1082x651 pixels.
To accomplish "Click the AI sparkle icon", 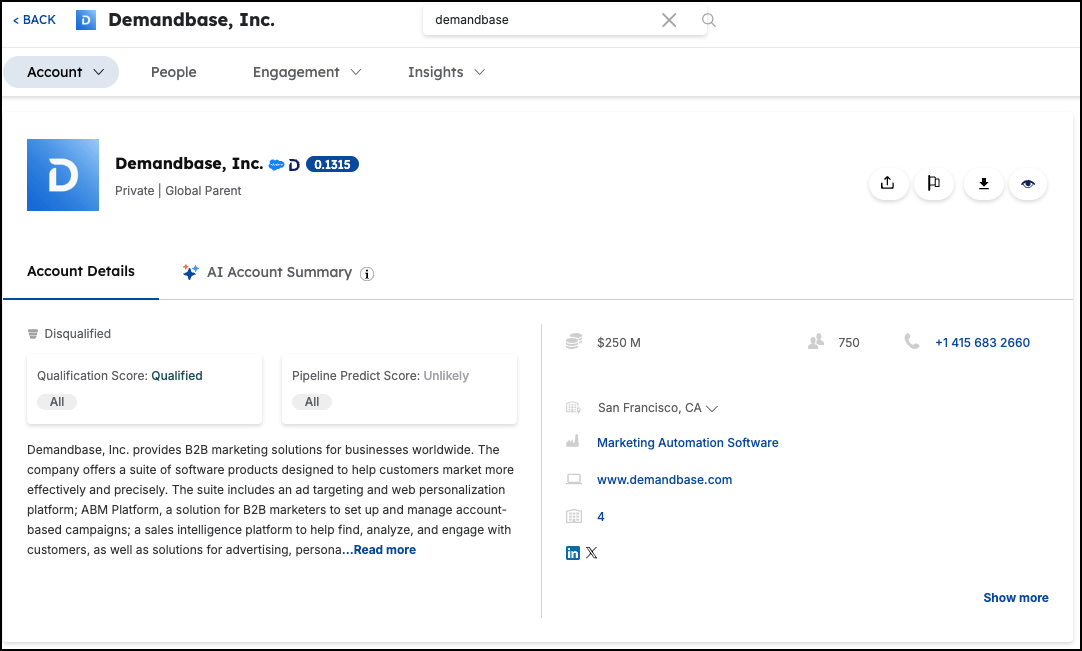I will point(190,272).
